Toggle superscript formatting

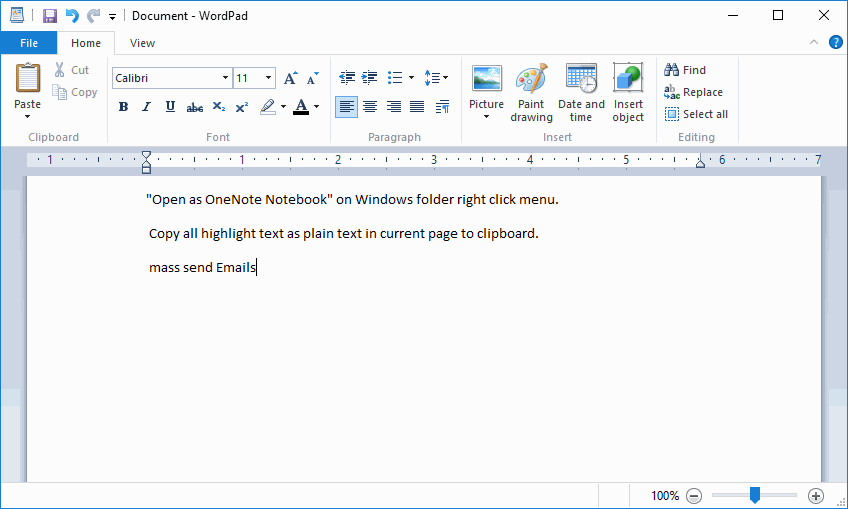pos(242,107)
